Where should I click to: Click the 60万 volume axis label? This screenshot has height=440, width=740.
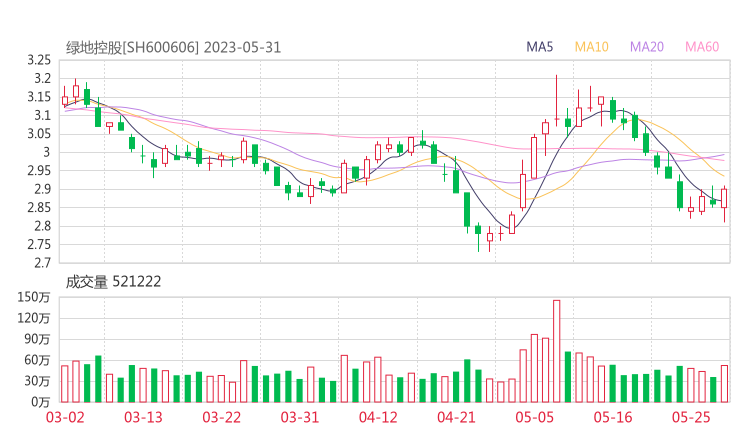(x=37, y=360)
